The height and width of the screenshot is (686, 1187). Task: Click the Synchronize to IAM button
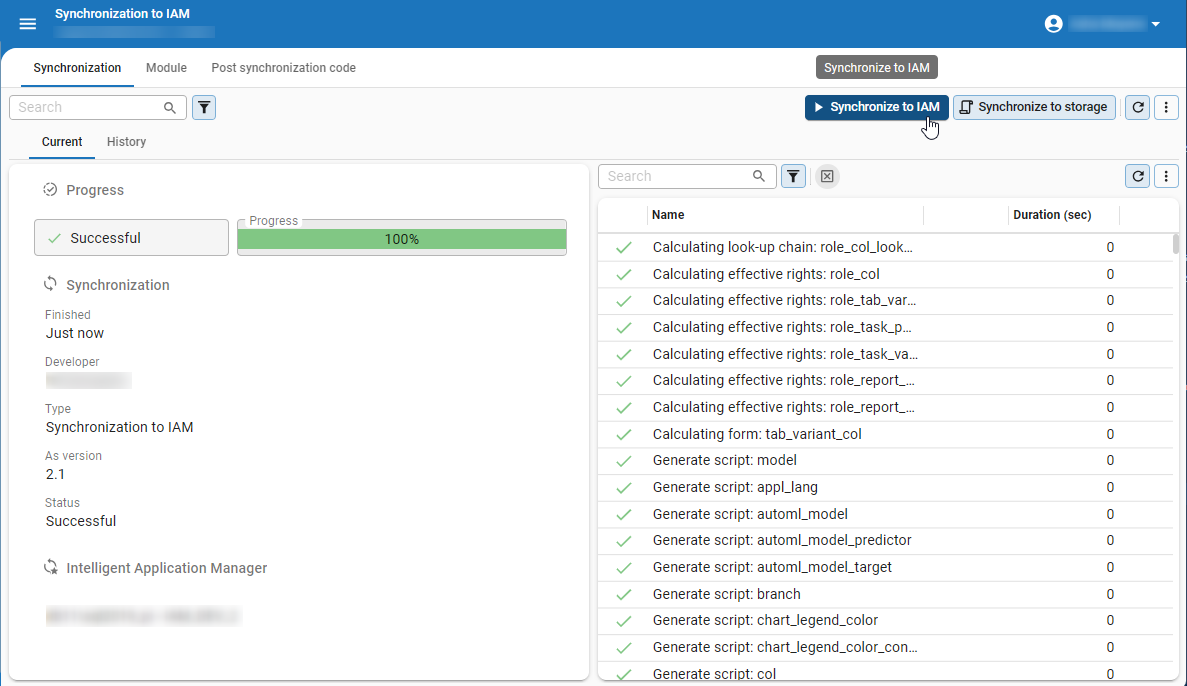pyautogui.click(x=876, y=107)
